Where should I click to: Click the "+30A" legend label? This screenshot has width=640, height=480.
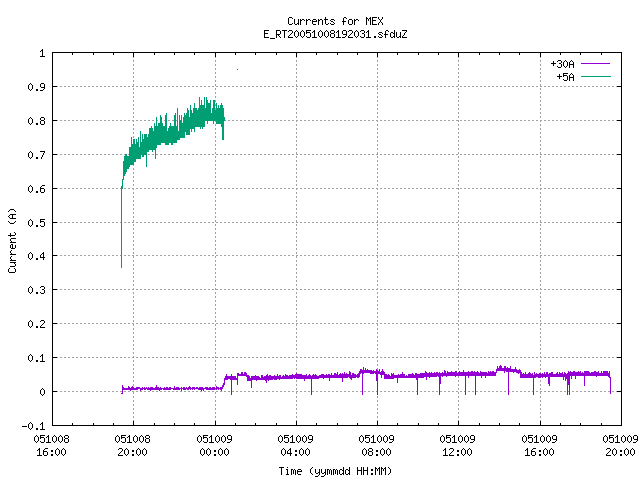click(x=562, y=64)
